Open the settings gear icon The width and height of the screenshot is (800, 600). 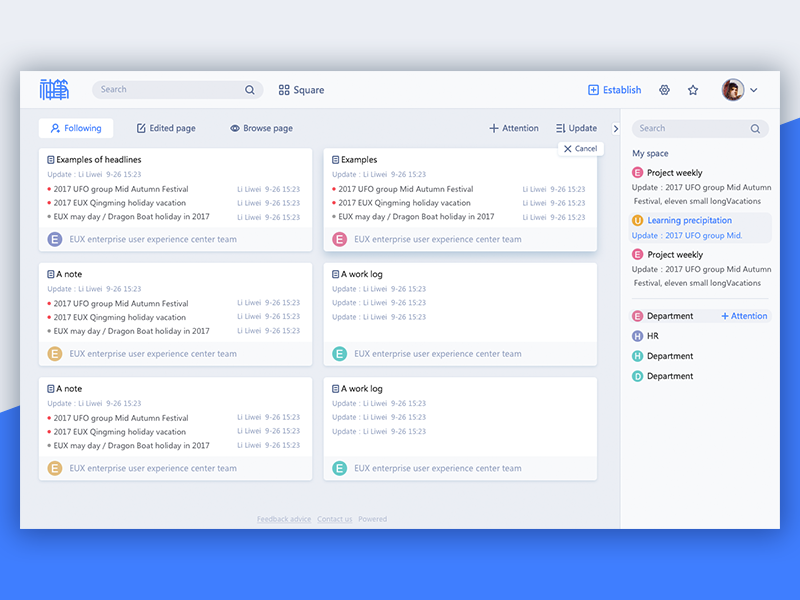664,90
